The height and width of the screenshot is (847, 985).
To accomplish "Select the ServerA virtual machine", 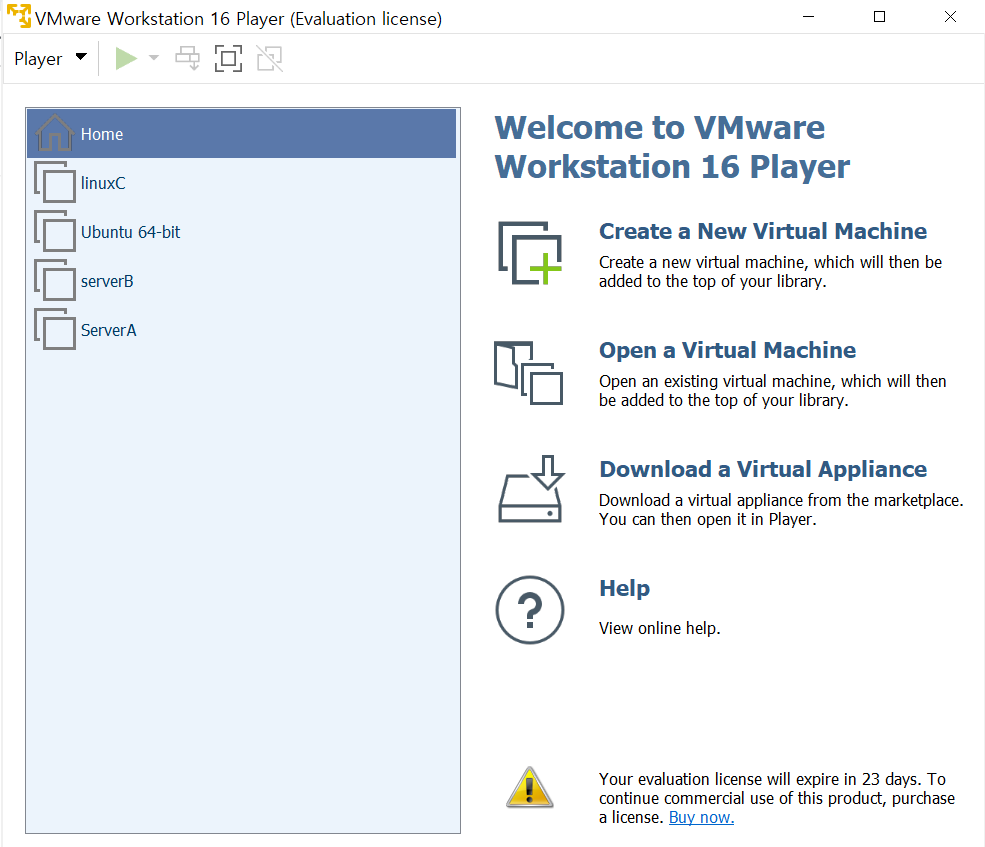I will (x=242, y=330).
